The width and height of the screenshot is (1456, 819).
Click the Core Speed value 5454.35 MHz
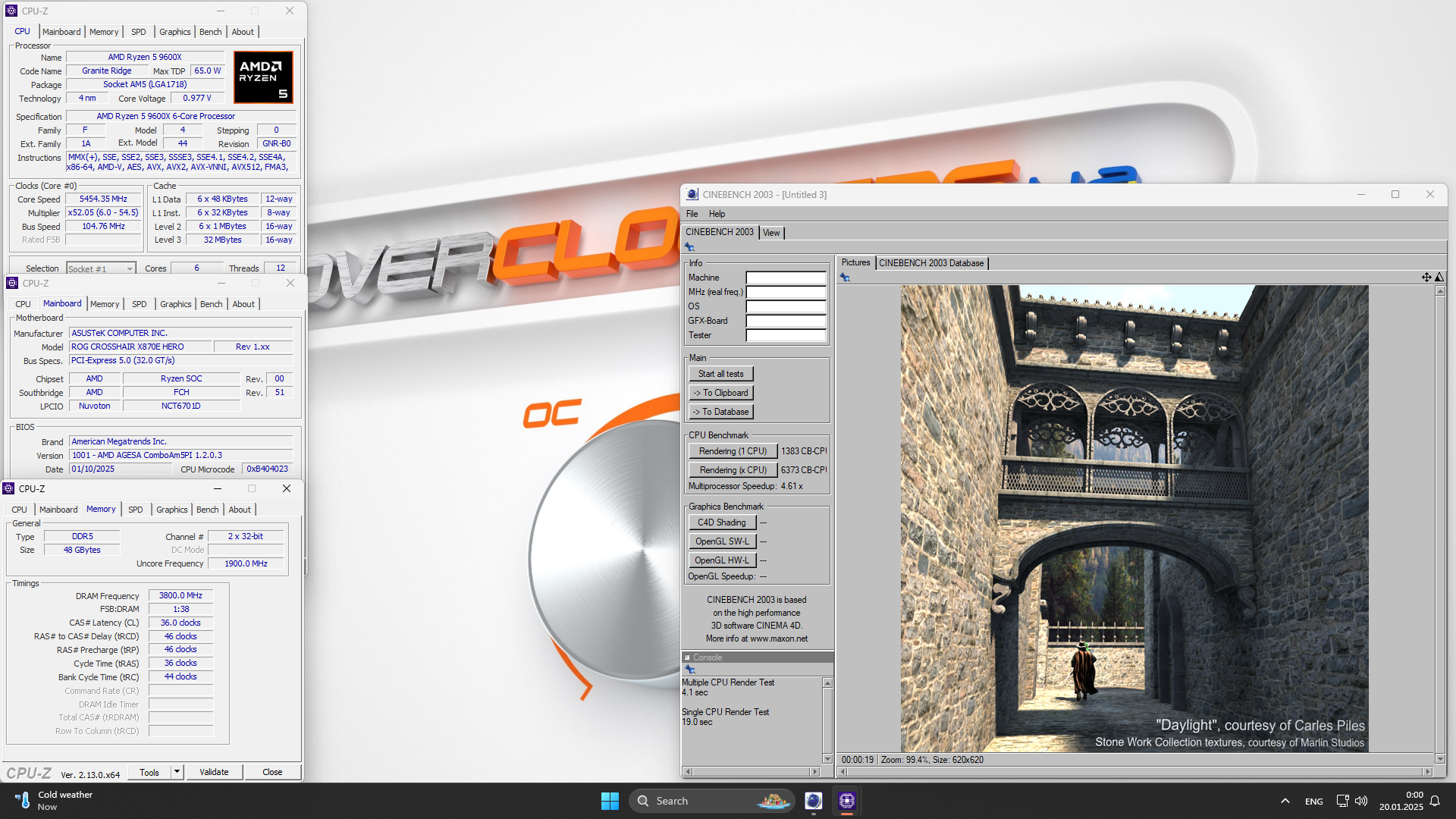point(103,199)
